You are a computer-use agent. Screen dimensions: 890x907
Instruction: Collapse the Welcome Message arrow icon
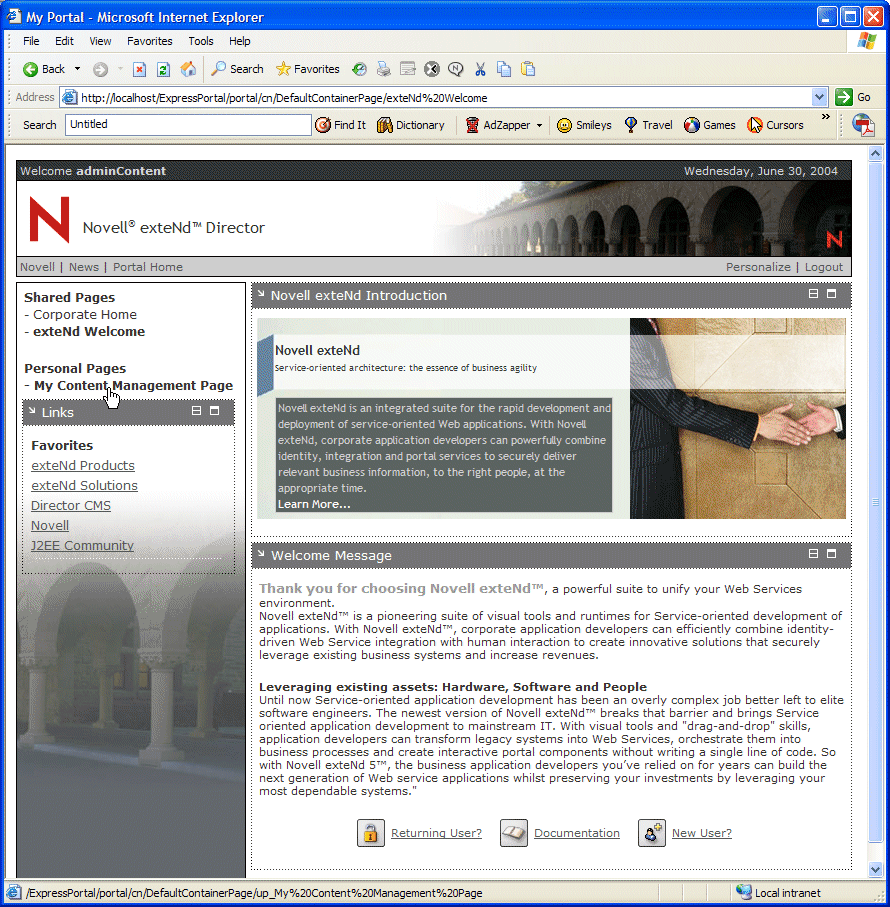pos(261,554)
